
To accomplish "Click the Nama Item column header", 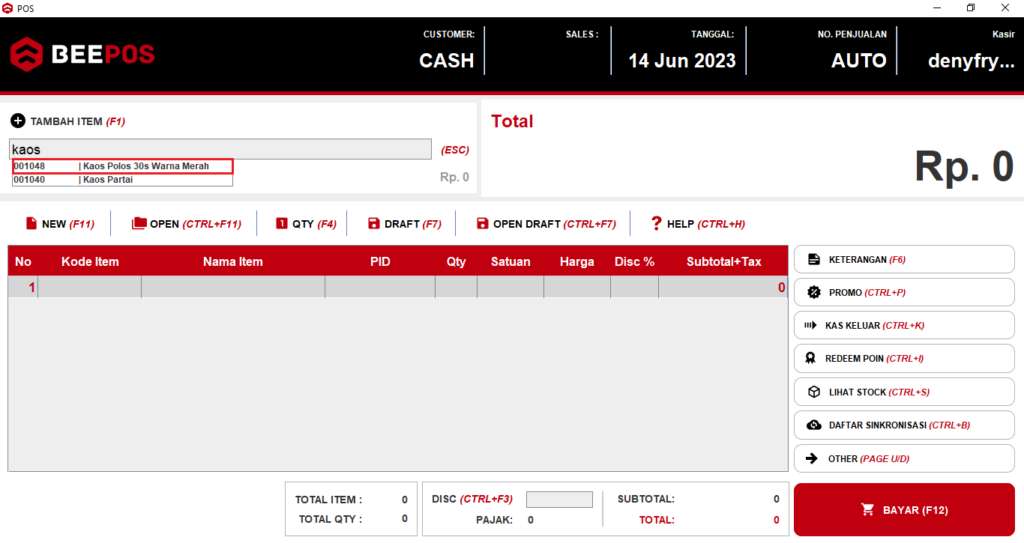I will [232, 261].
